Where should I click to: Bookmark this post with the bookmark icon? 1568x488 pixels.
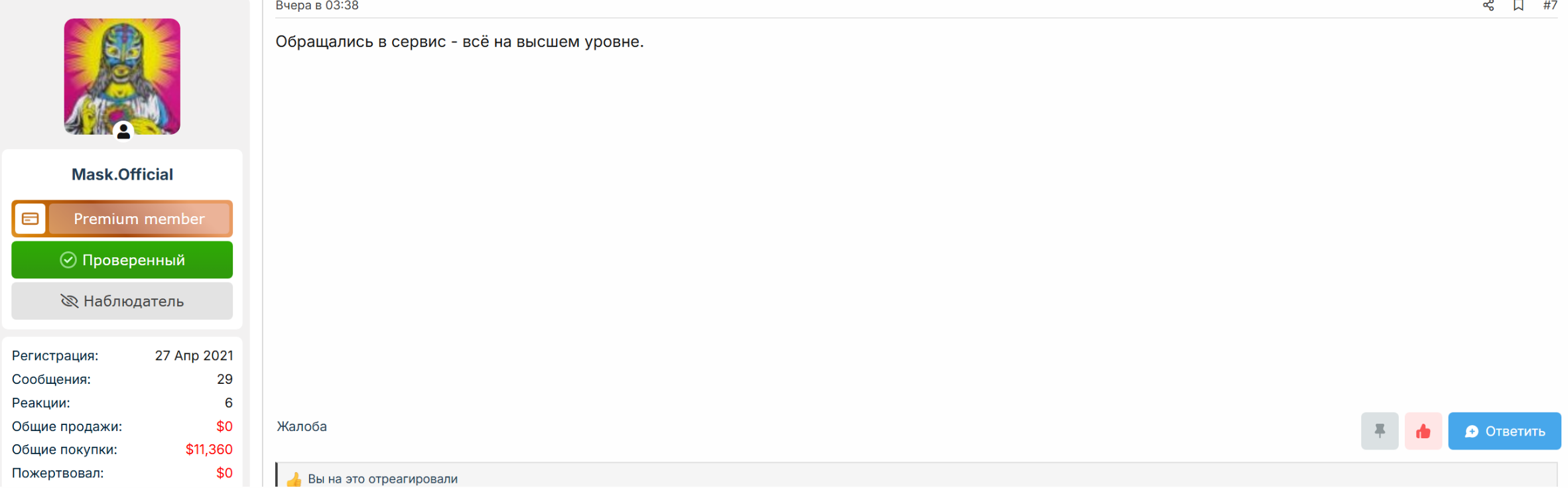coord(1518,6)
